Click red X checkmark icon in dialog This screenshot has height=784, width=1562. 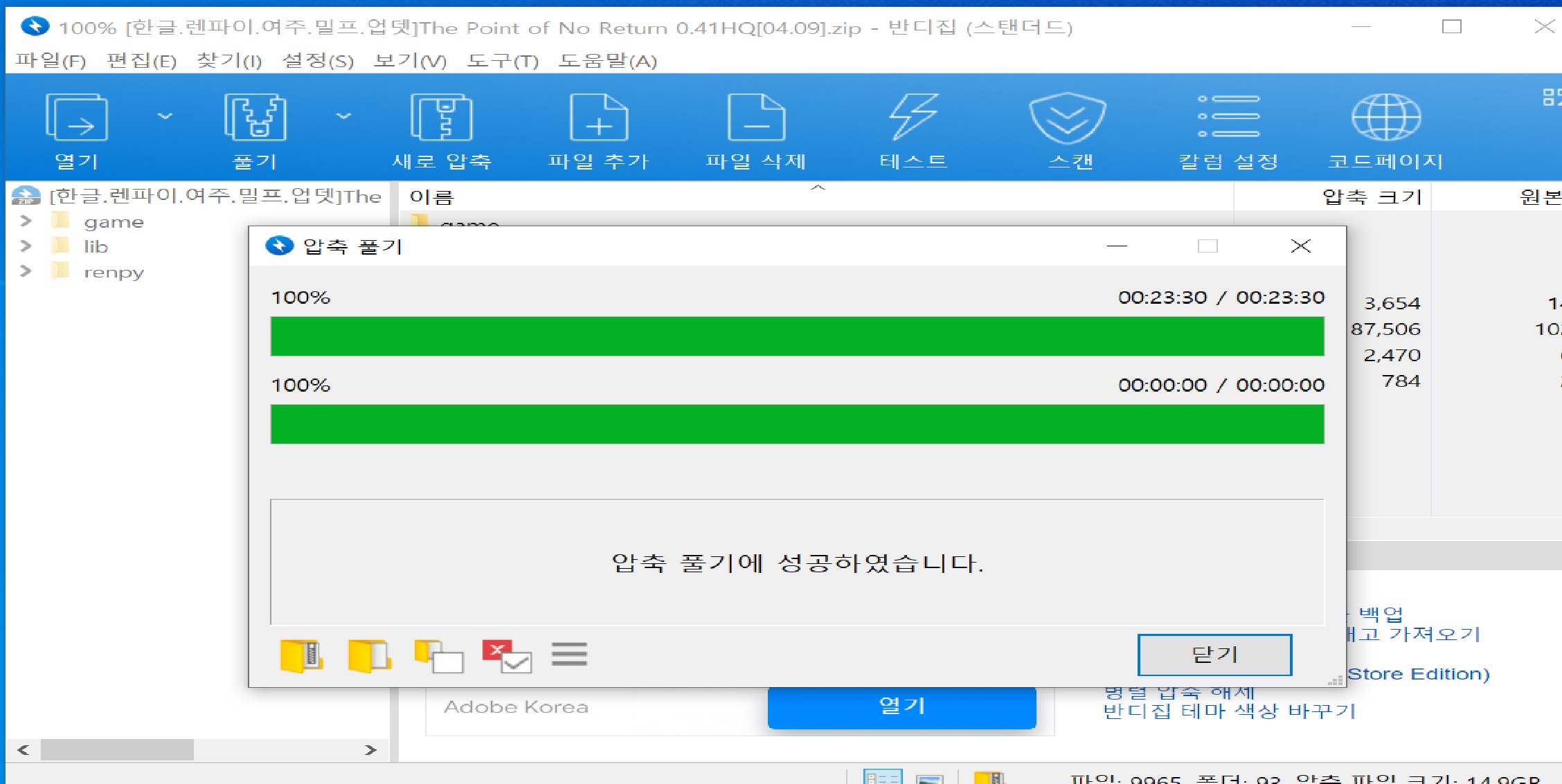click(x=507, y=655)
